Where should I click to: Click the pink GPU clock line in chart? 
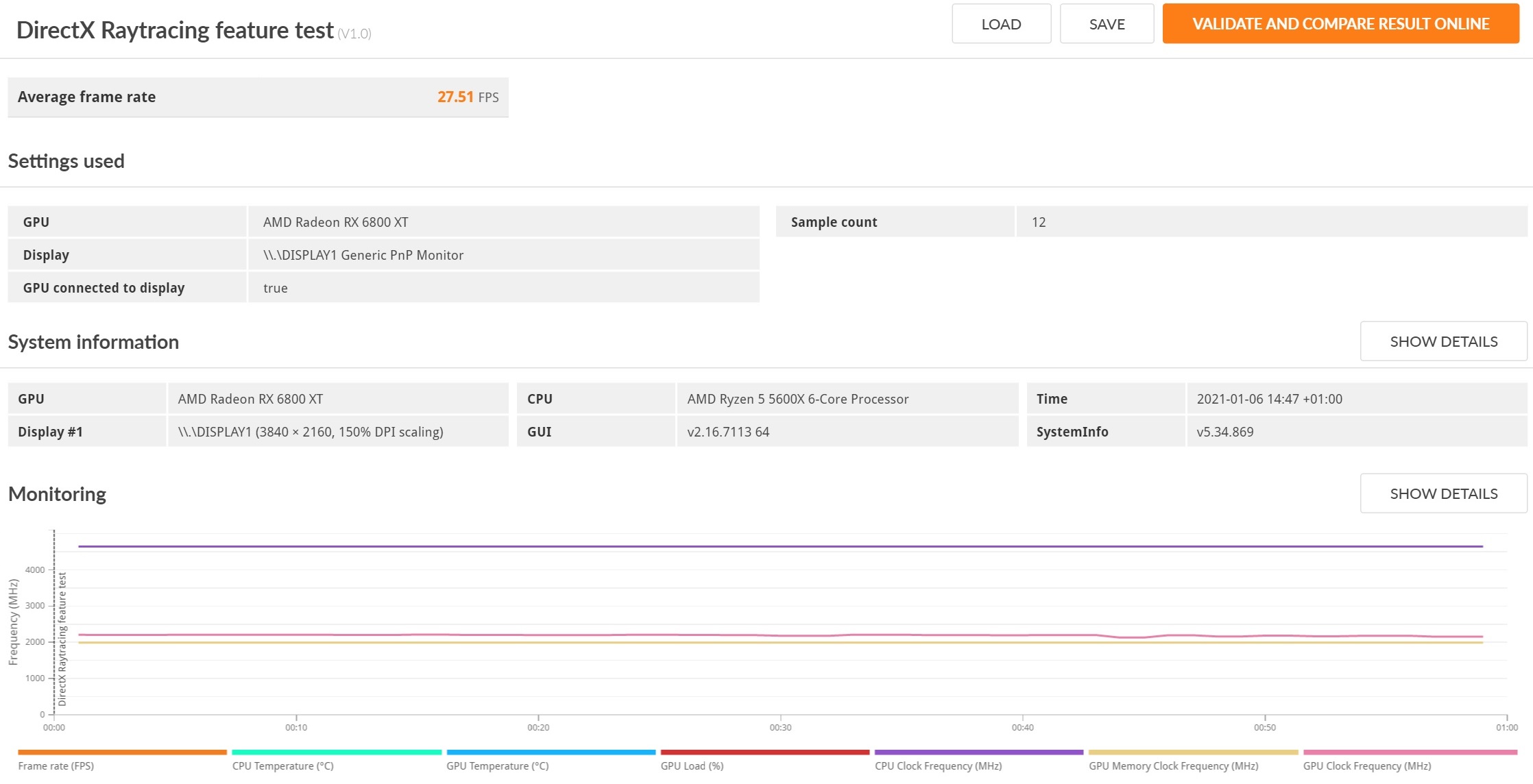[x=780, y=635]
